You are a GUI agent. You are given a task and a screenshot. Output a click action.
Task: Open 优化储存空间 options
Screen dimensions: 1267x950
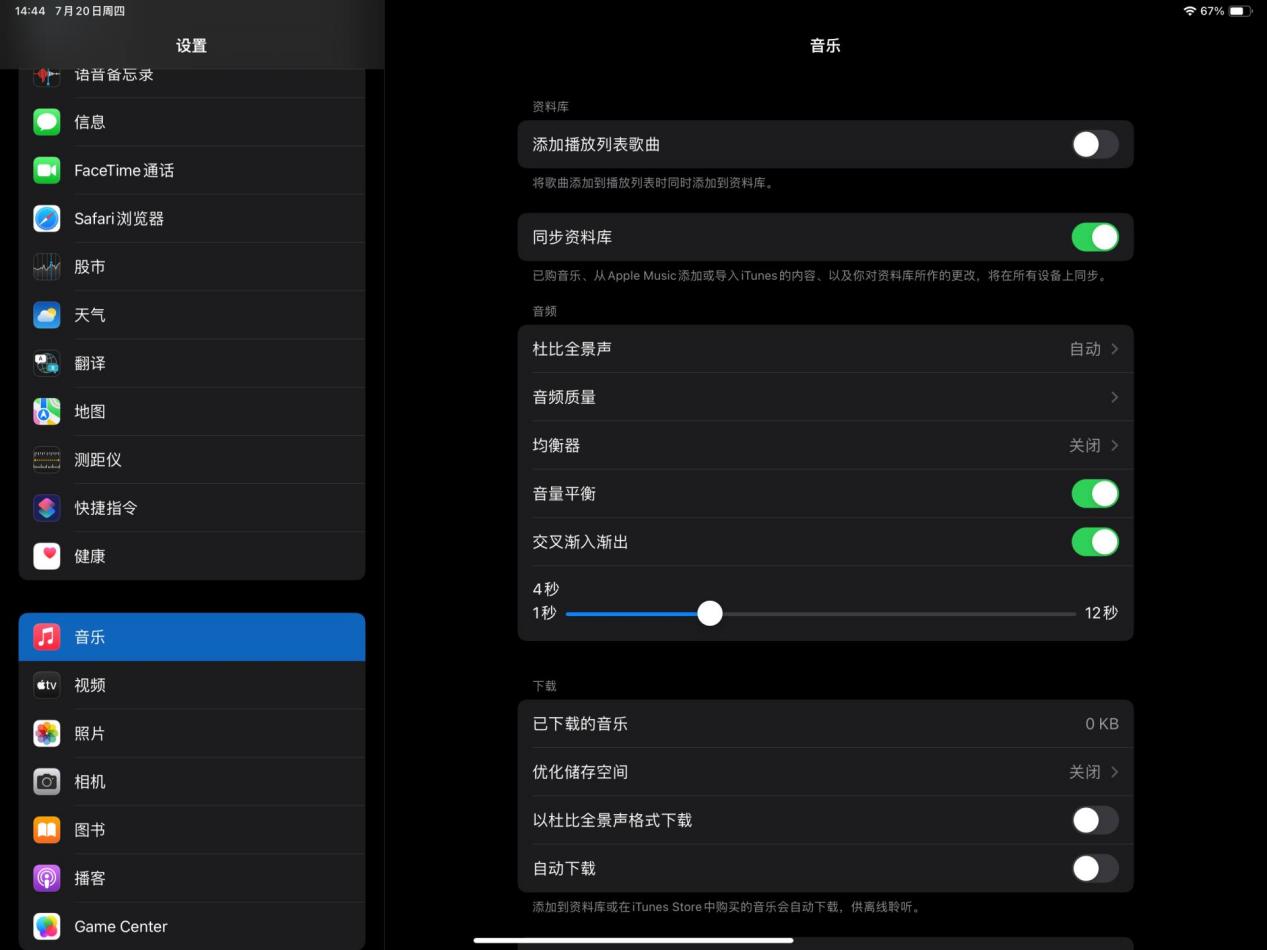(825, 771)
